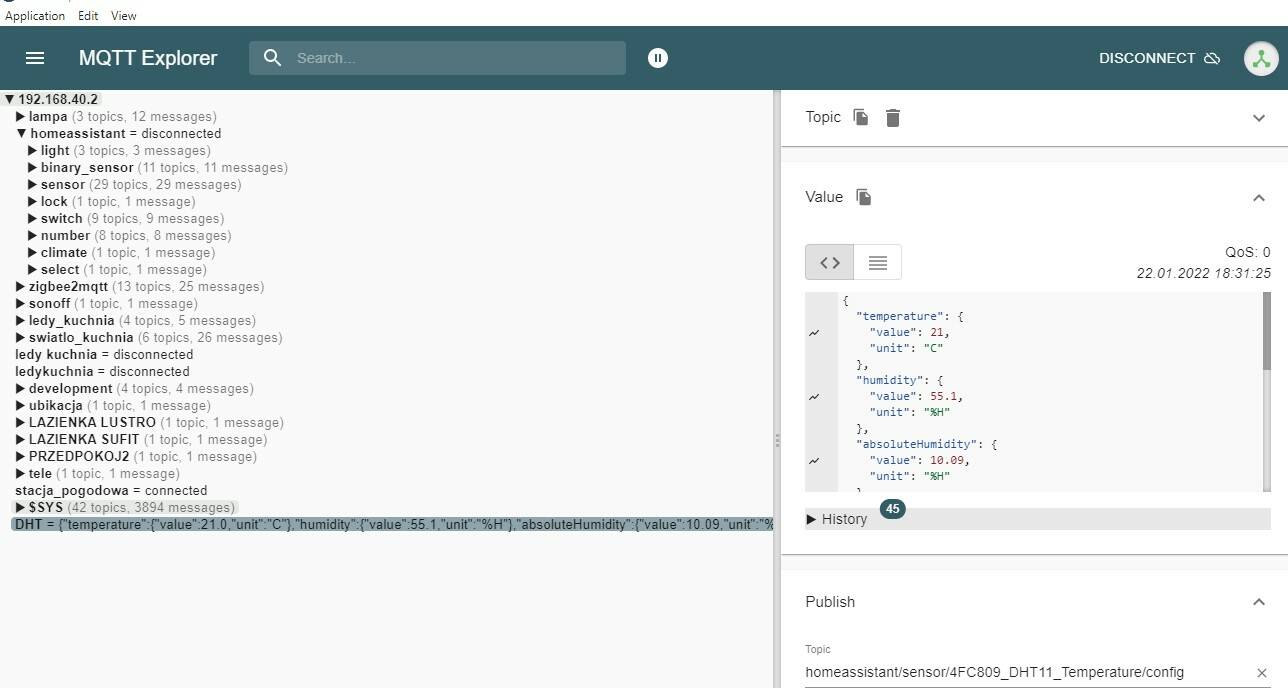This screenshot has width=1288, height=688.
Task: Expand the PRZEDPOKOJ2 topic
Action: pos(20,456)
